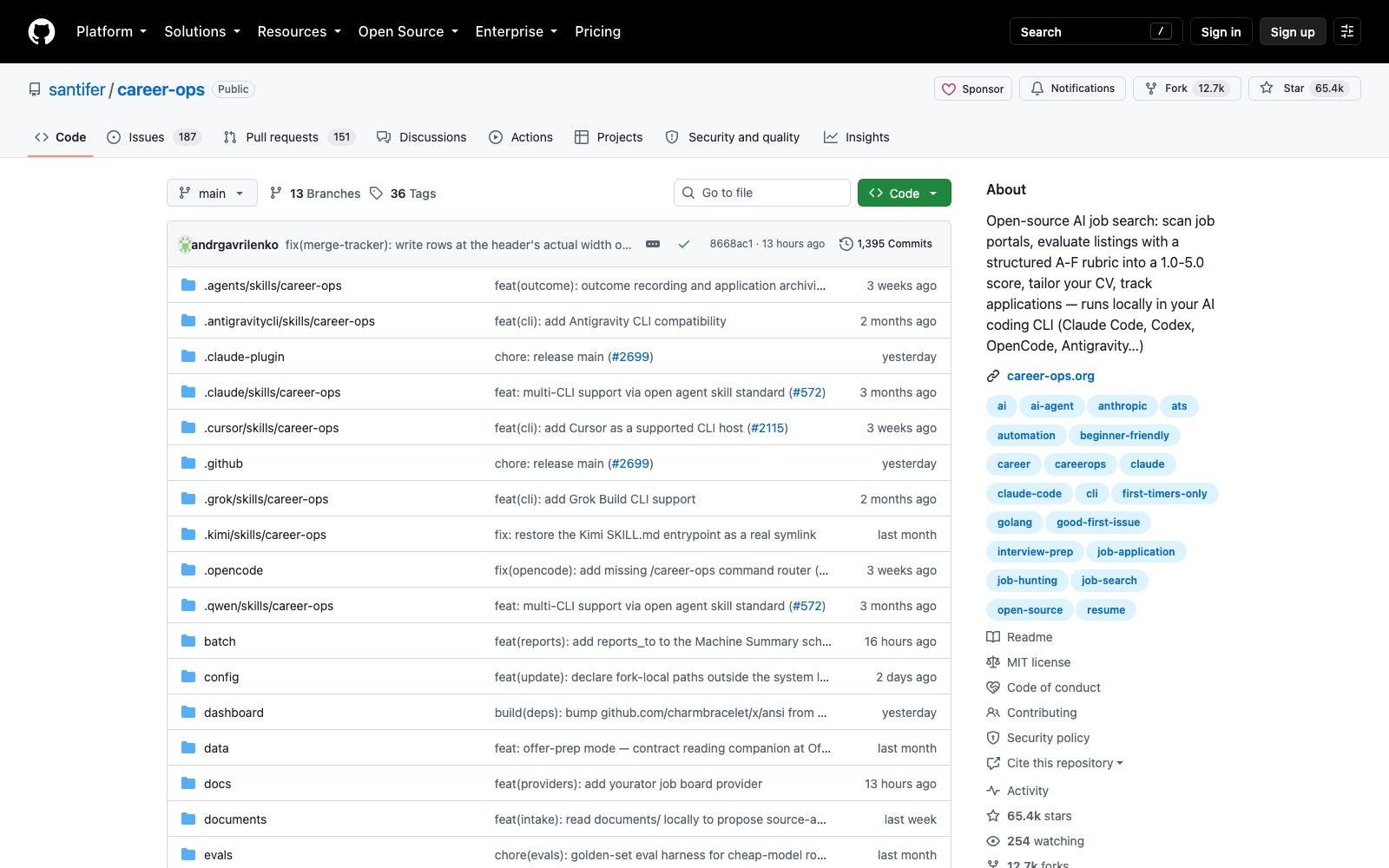Click the green commit status checkmark
1389x868 pixels.
[x=684, y=244]
